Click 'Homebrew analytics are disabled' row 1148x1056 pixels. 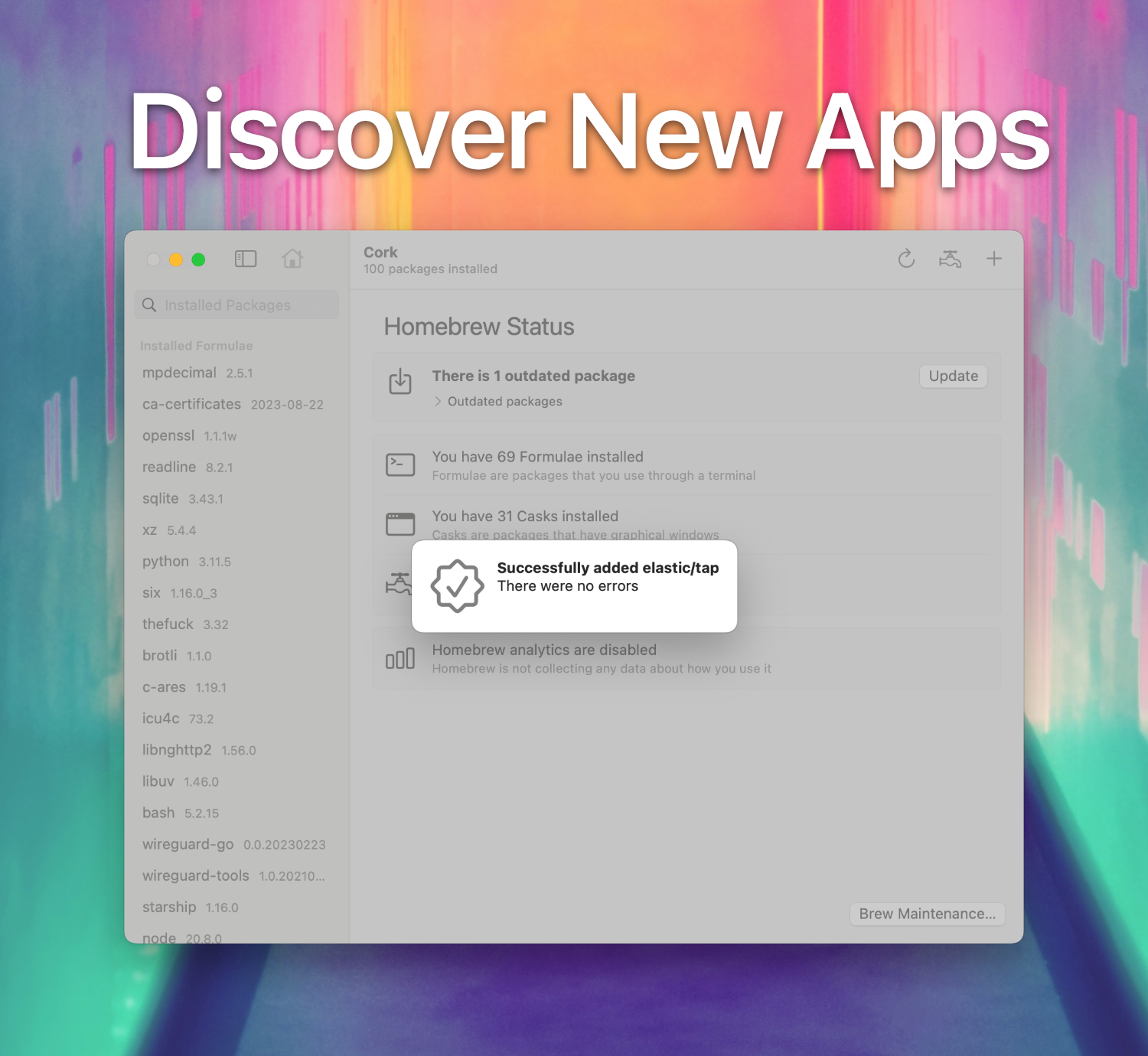pos(687,658)
